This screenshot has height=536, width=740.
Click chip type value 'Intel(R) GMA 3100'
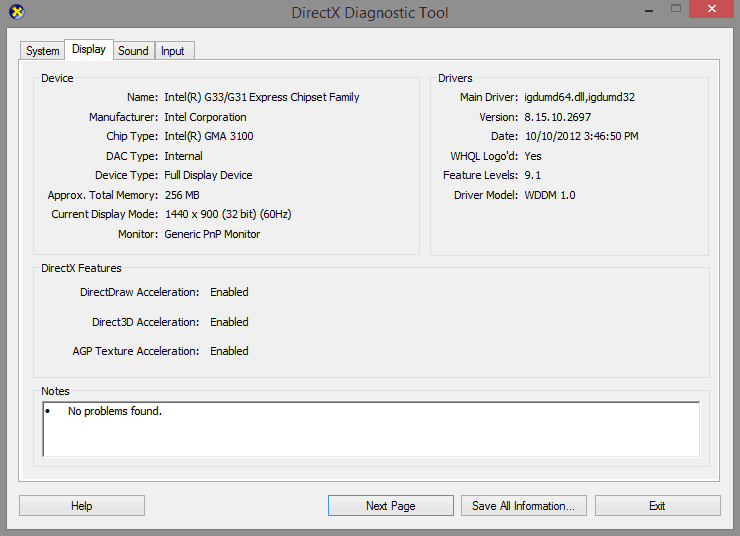209,136
